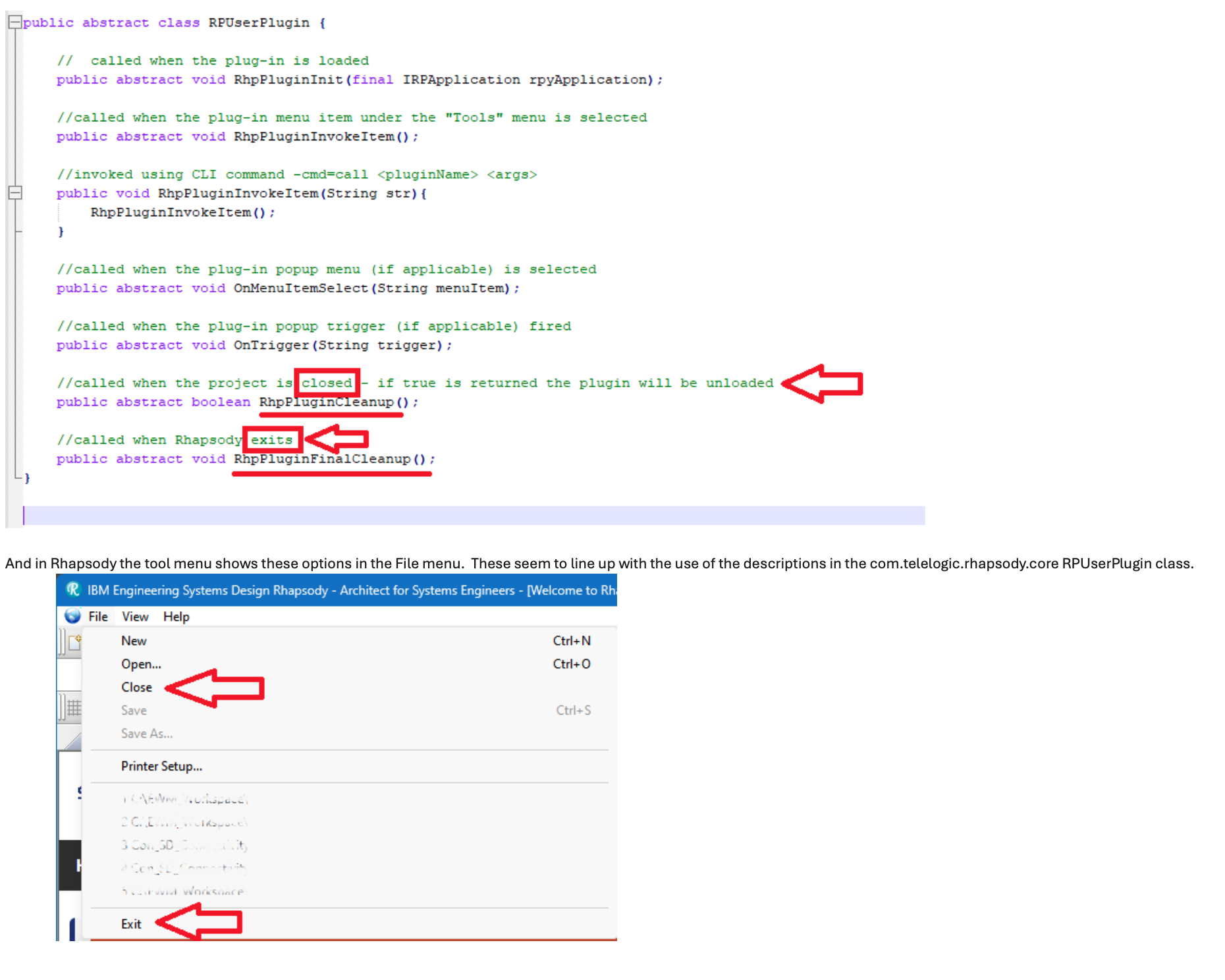
Task: Click Close in the File menu
Action: [136, 687]
